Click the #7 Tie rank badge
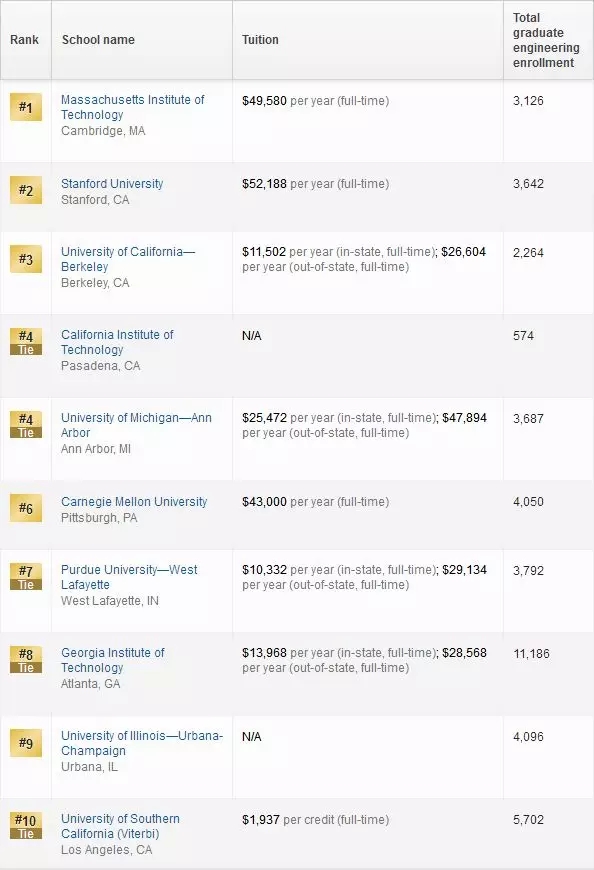 coord(26,576)
